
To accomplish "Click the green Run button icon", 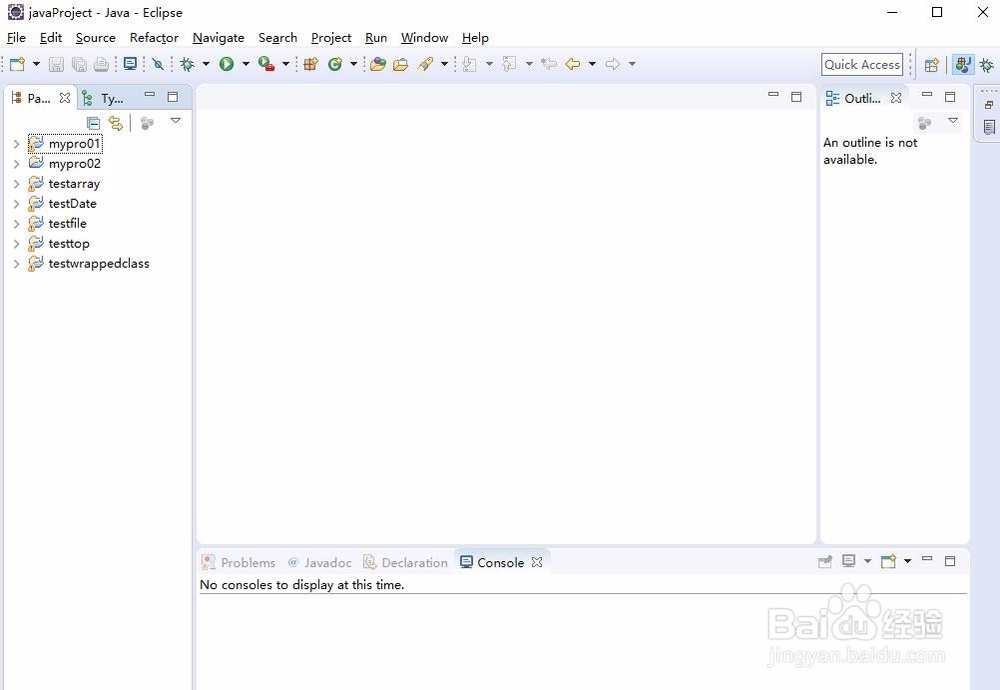I will [226, 64].
